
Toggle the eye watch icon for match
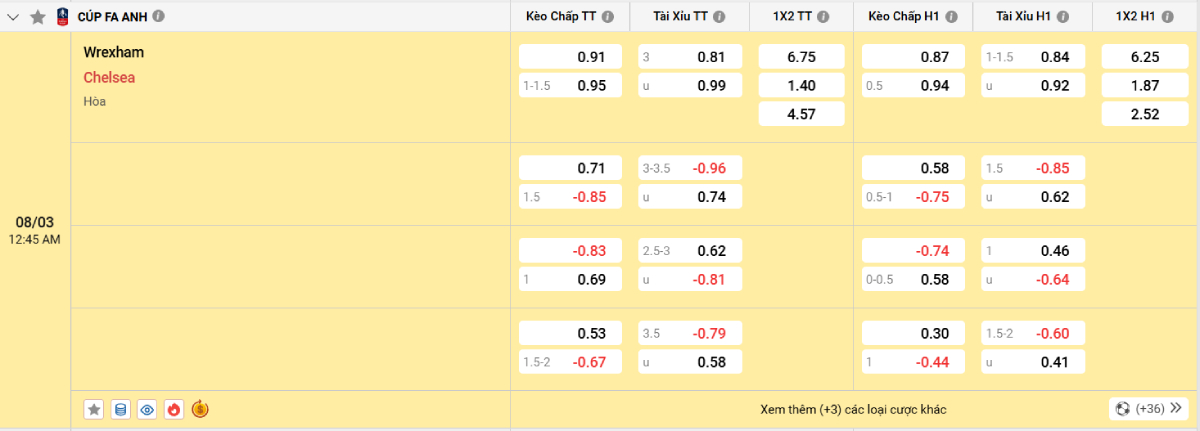point(147,409)
